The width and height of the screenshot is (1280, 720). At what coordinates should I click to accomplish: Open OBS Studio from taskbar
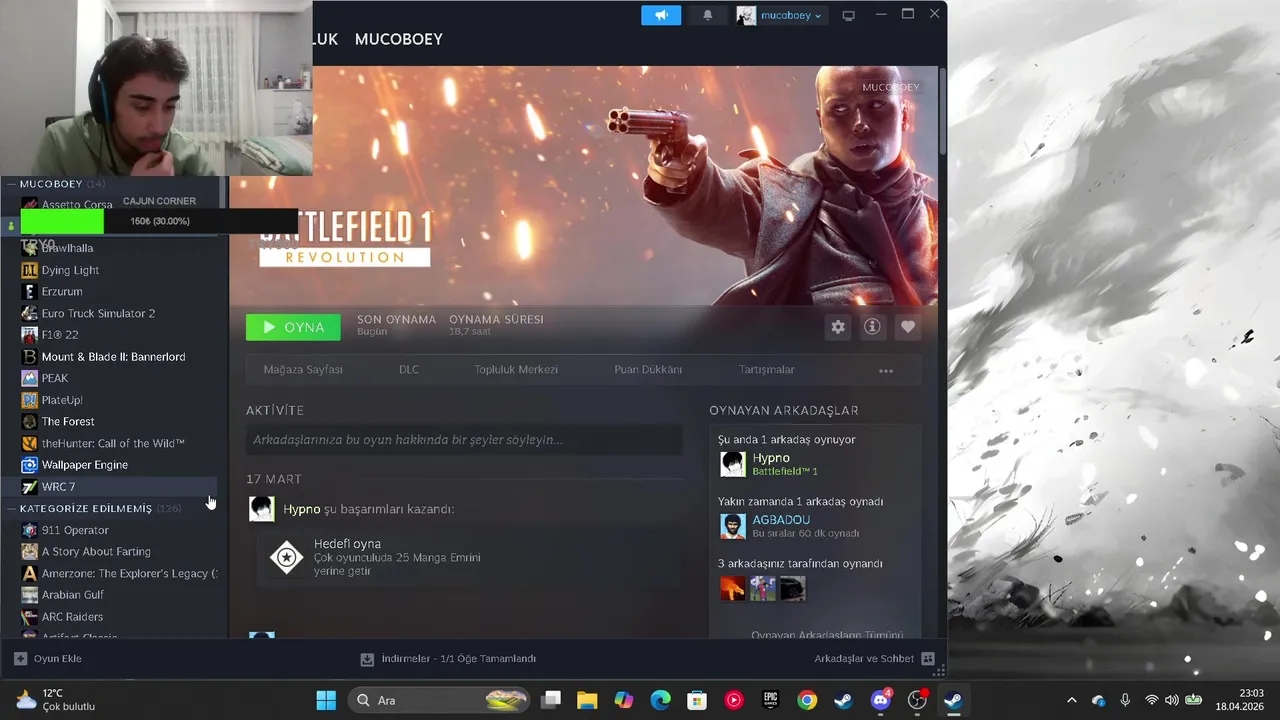(x=917, y=700)
